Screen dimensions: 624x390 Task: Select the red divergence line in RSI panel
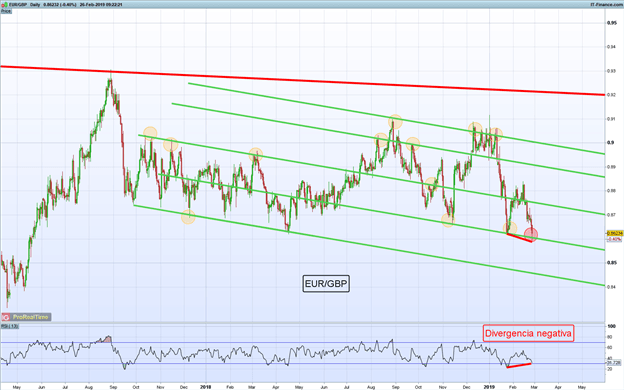coord(519,365)
